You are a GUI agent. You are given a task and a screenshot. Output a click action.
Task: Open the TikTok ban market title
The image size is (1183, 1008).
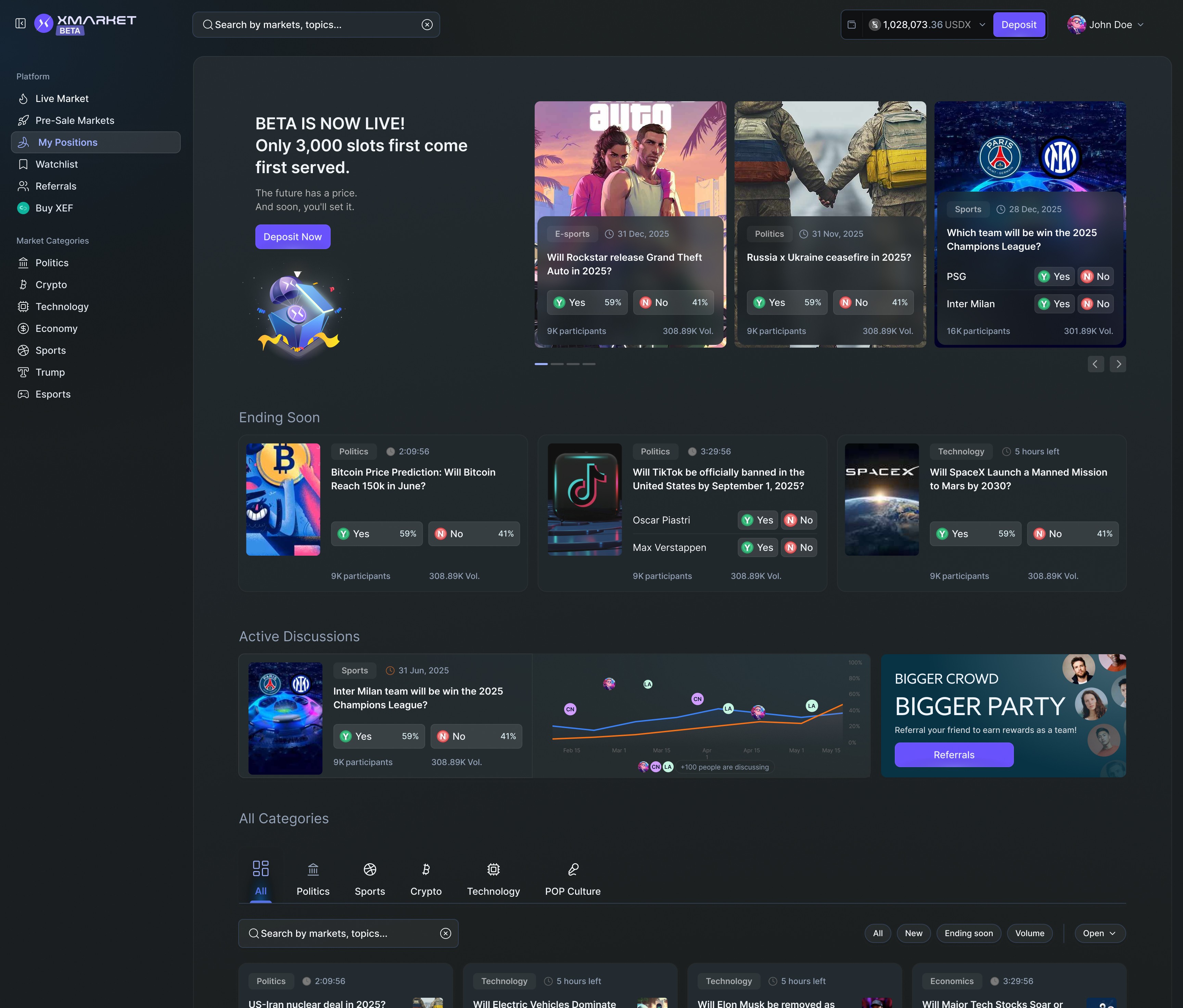click(x=718, y=479)
